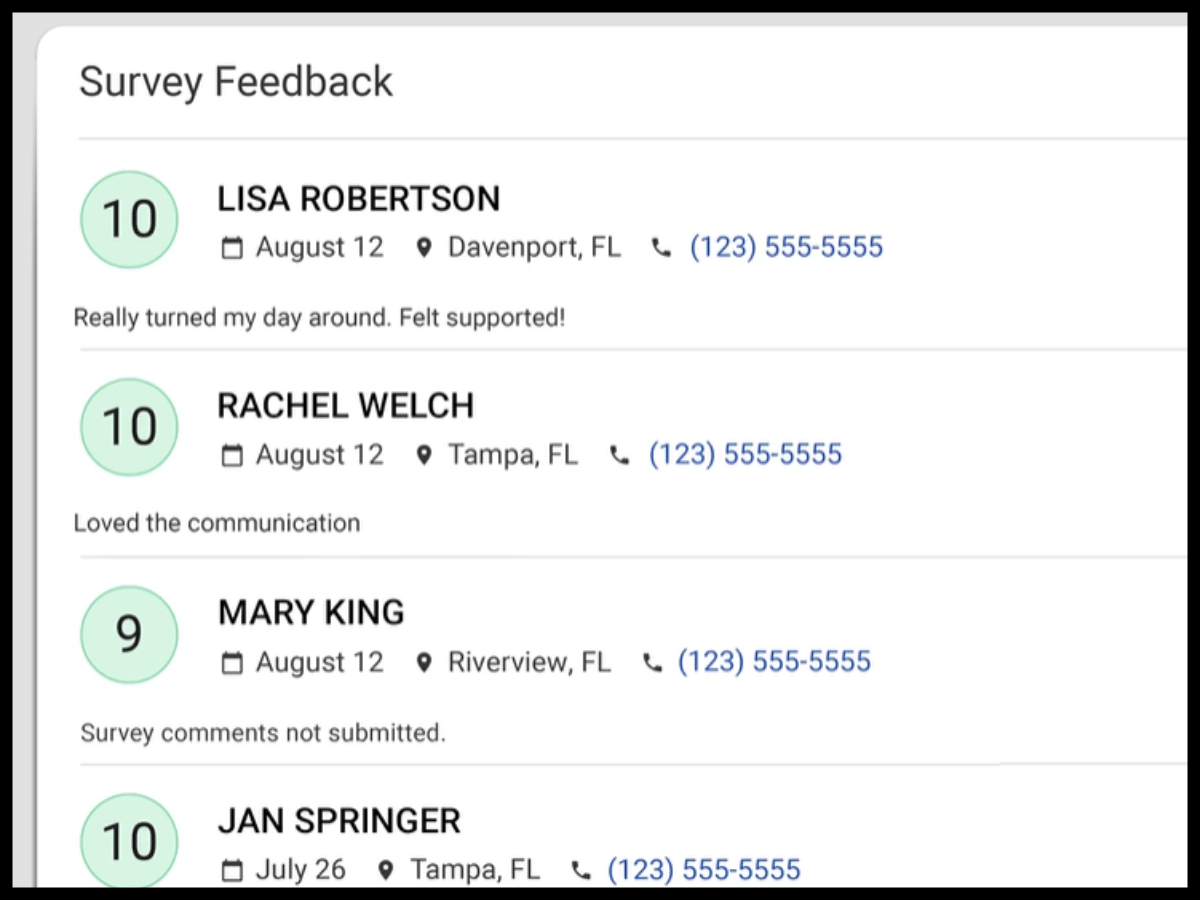Call Lisa Robertson via her phone number link
This screenshot has width=1200, height=900.
point(786,246)
